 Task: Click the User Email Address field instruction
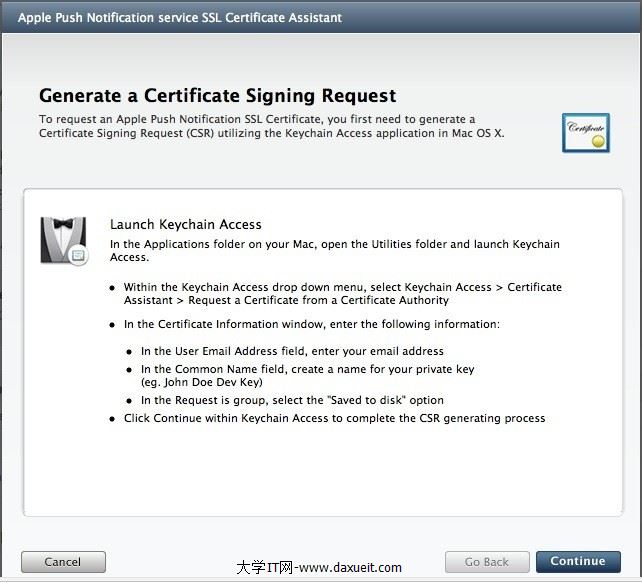(x=292, y=351)
